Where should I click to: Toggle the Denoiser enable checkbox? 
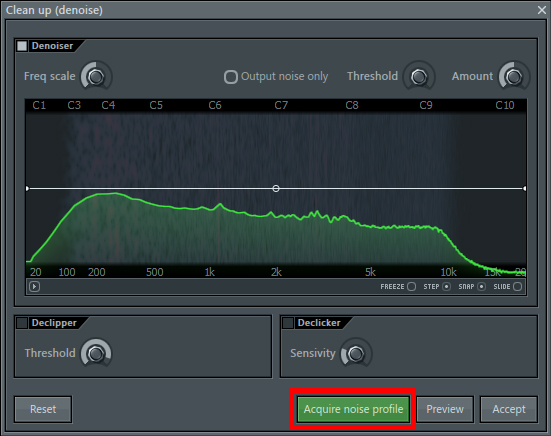click(x=22, y=46)
